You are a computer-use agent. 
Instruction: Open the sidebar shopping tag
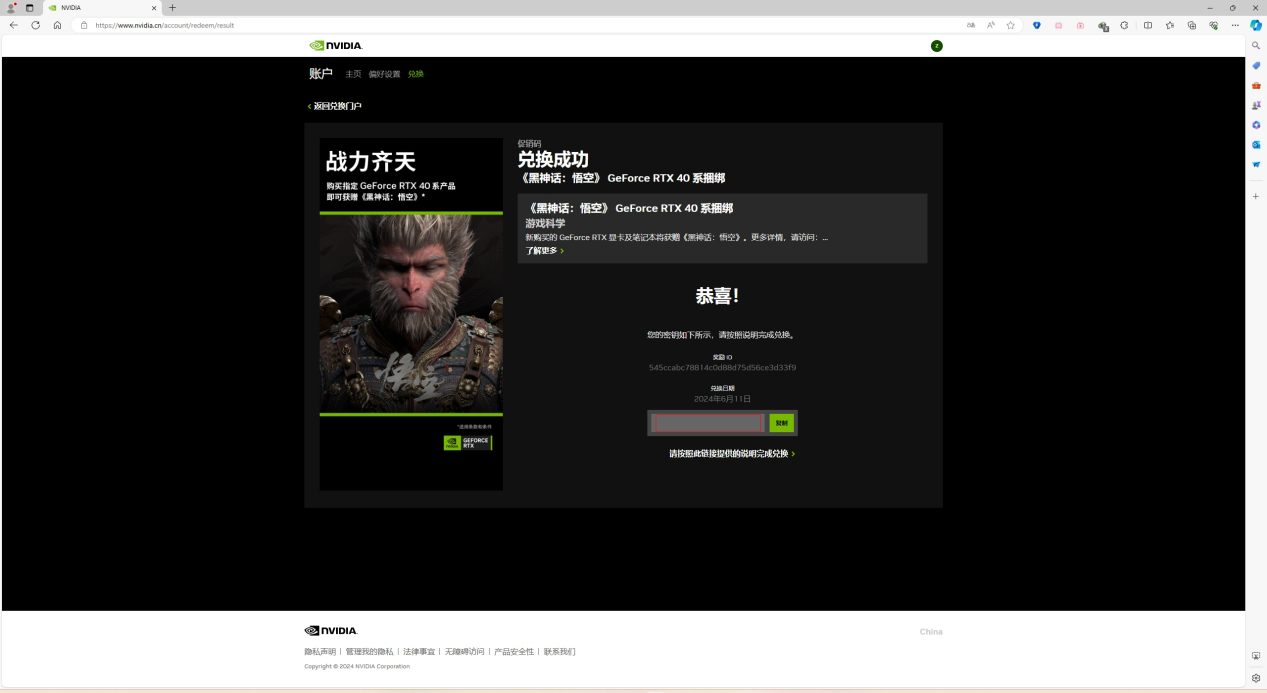[x=1256, y=65]
